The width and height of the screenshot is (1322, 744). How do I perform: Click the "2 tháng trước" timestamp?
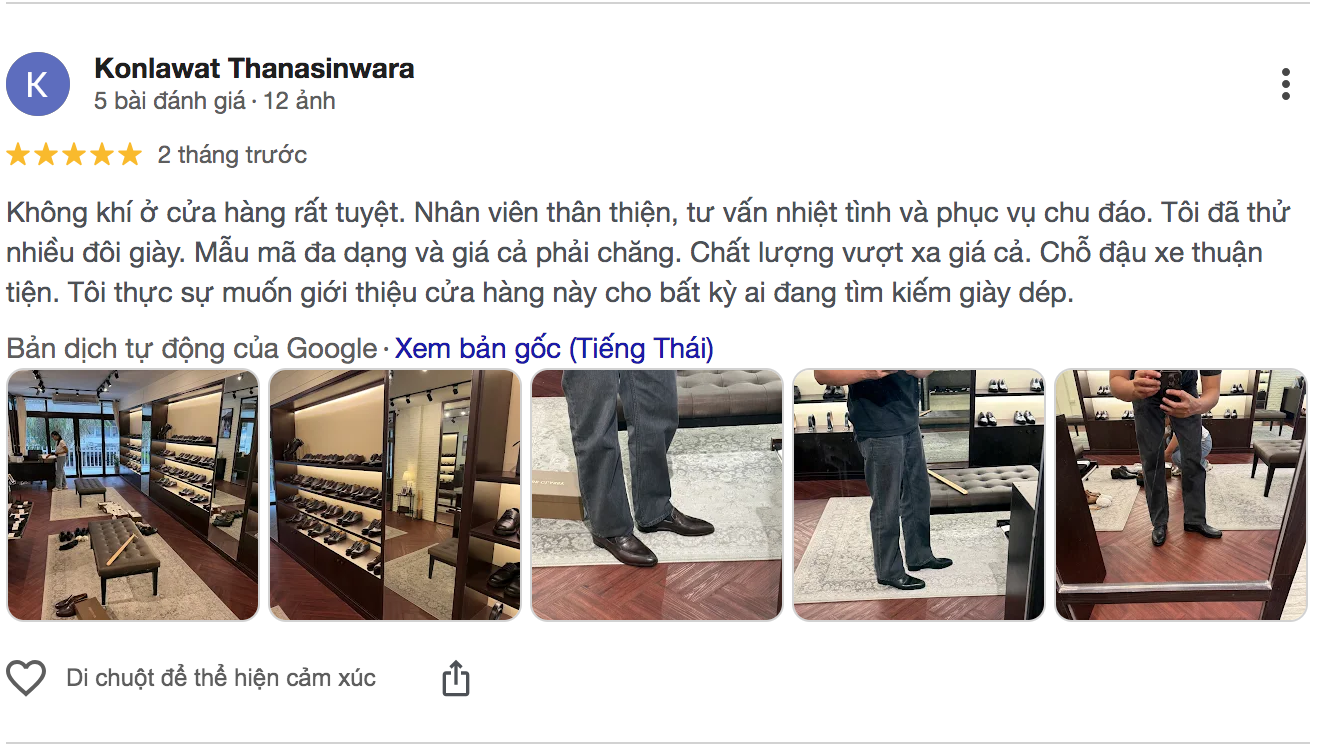(232, 155)
